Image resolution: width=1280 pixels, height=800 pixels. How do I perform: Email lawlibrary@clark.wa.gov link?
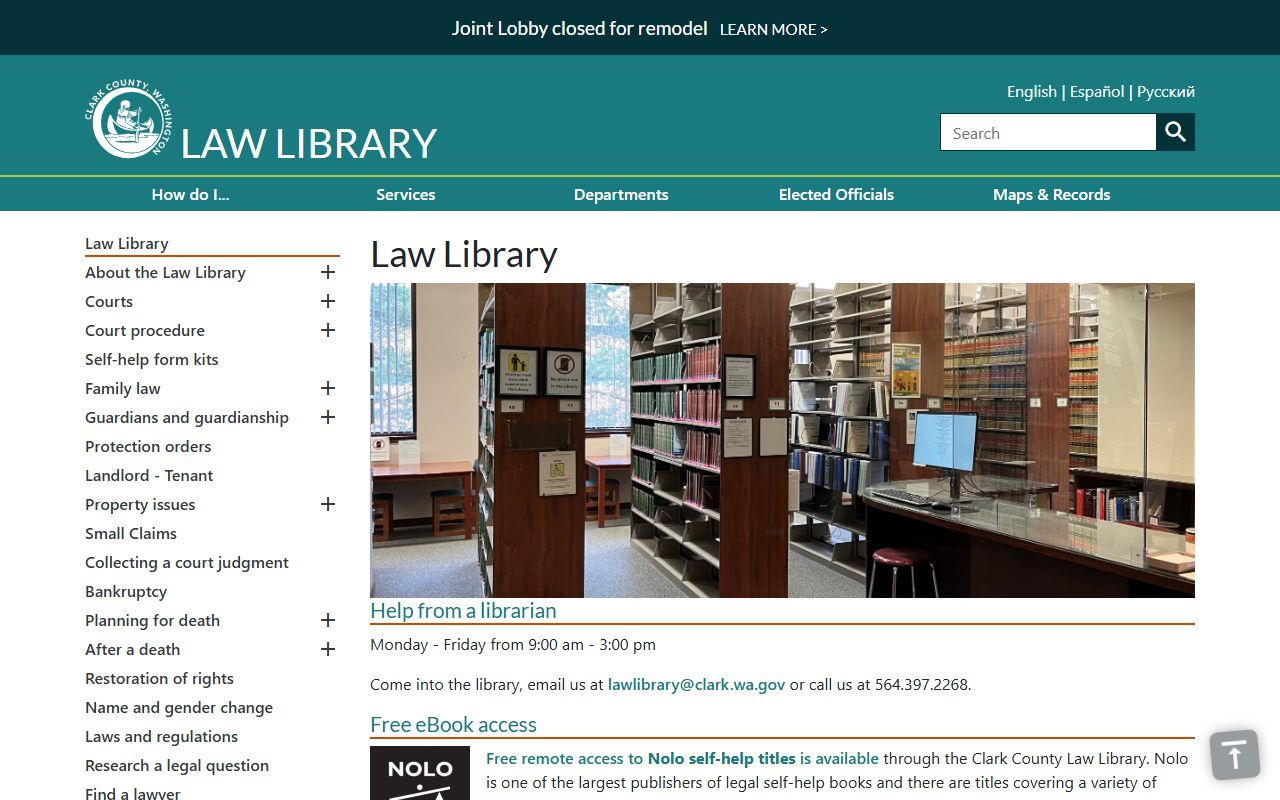coord(696,684)
